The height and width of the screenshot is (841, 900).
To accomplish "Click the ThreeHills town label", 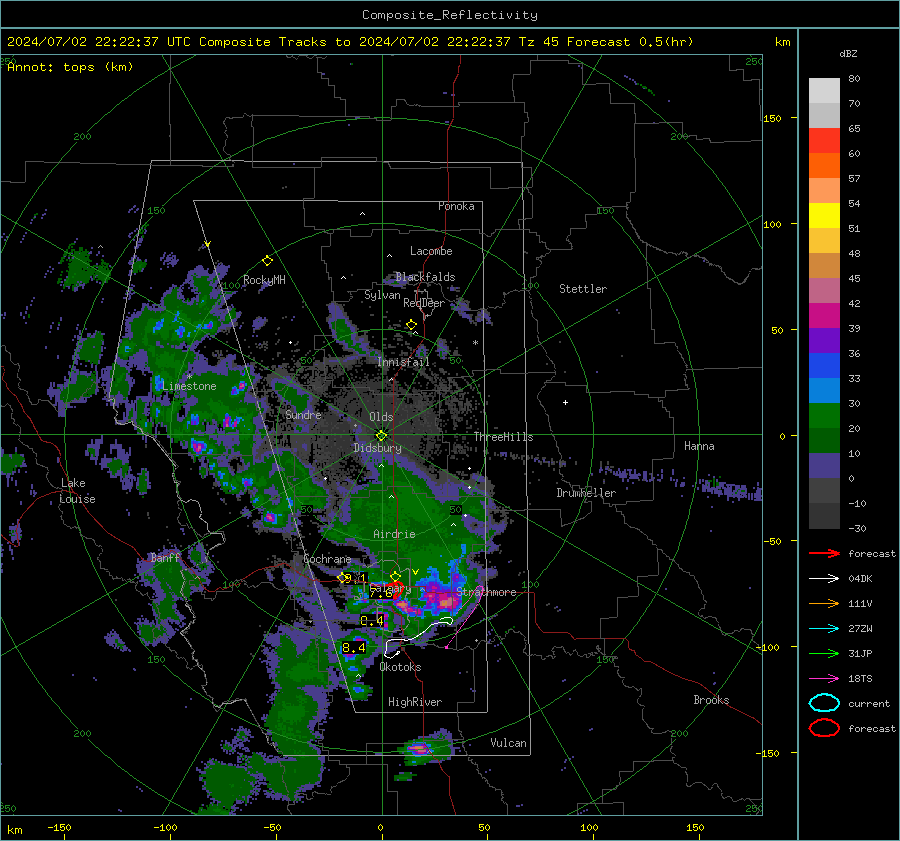I will (503, 437).
